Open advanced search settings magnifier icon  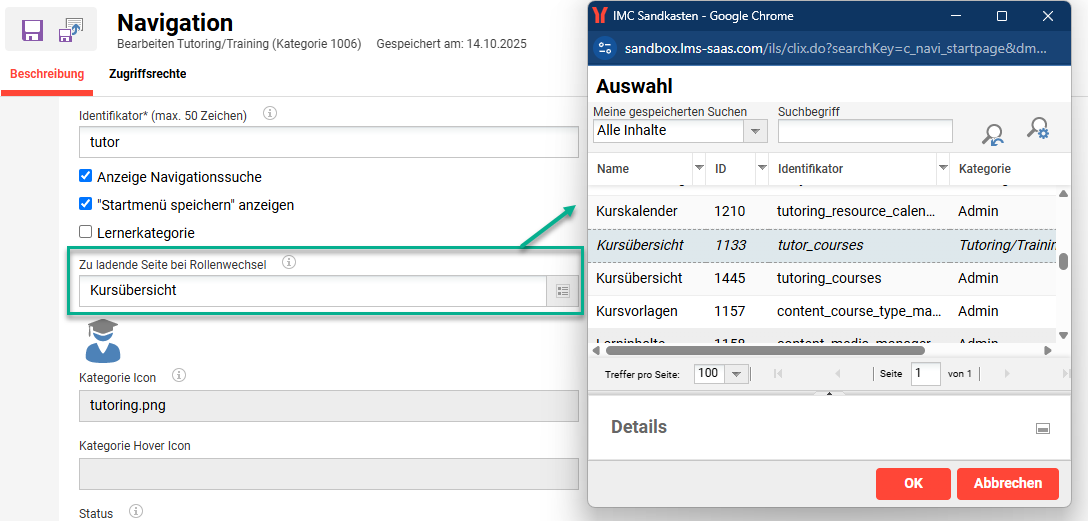(1038, 129)
